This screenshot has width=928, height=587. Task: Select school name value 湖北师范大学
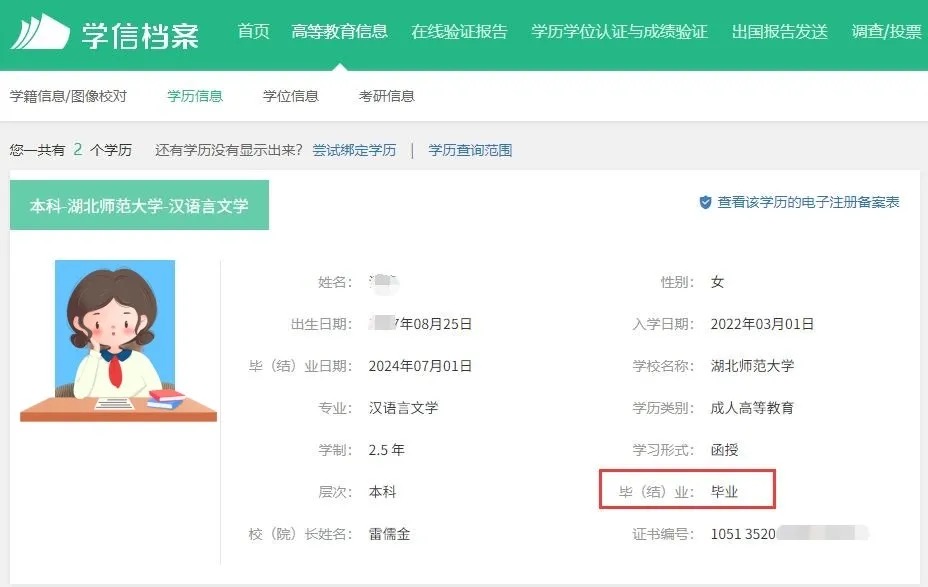pyautogui.click(x=752, y=366)
